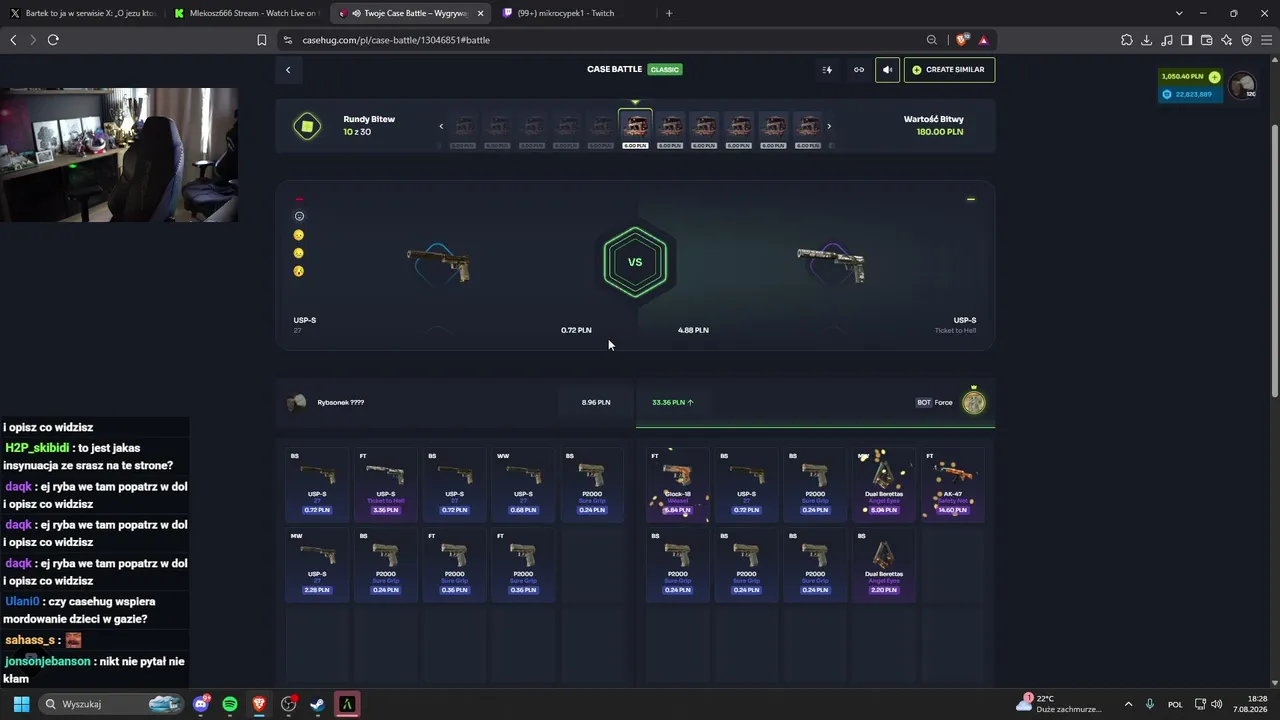
Task: Select the Twoje Case Battle tab
Action: 410,13
